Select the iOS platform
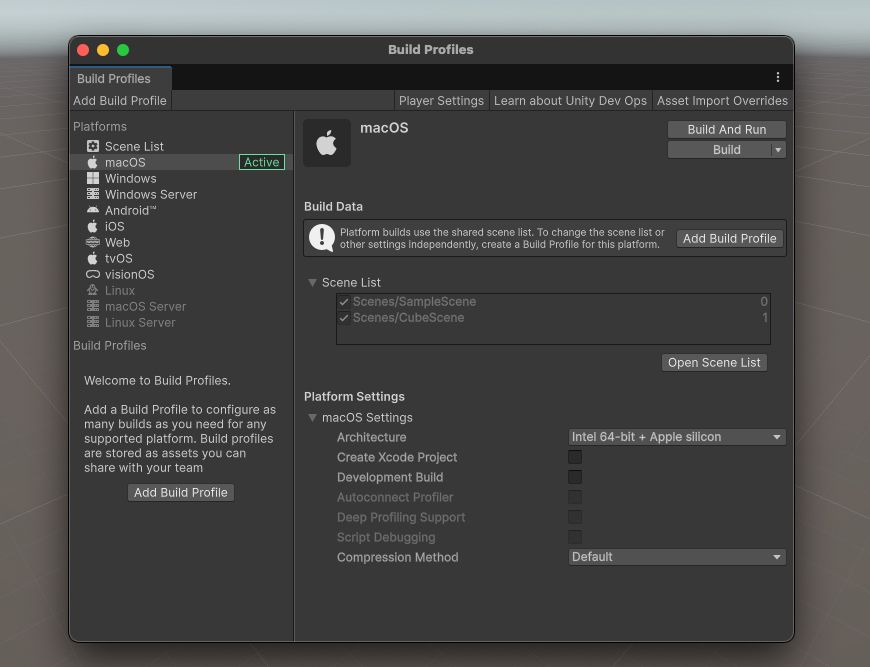The height and width of the screenshot is (667, 870). [181, 226]
